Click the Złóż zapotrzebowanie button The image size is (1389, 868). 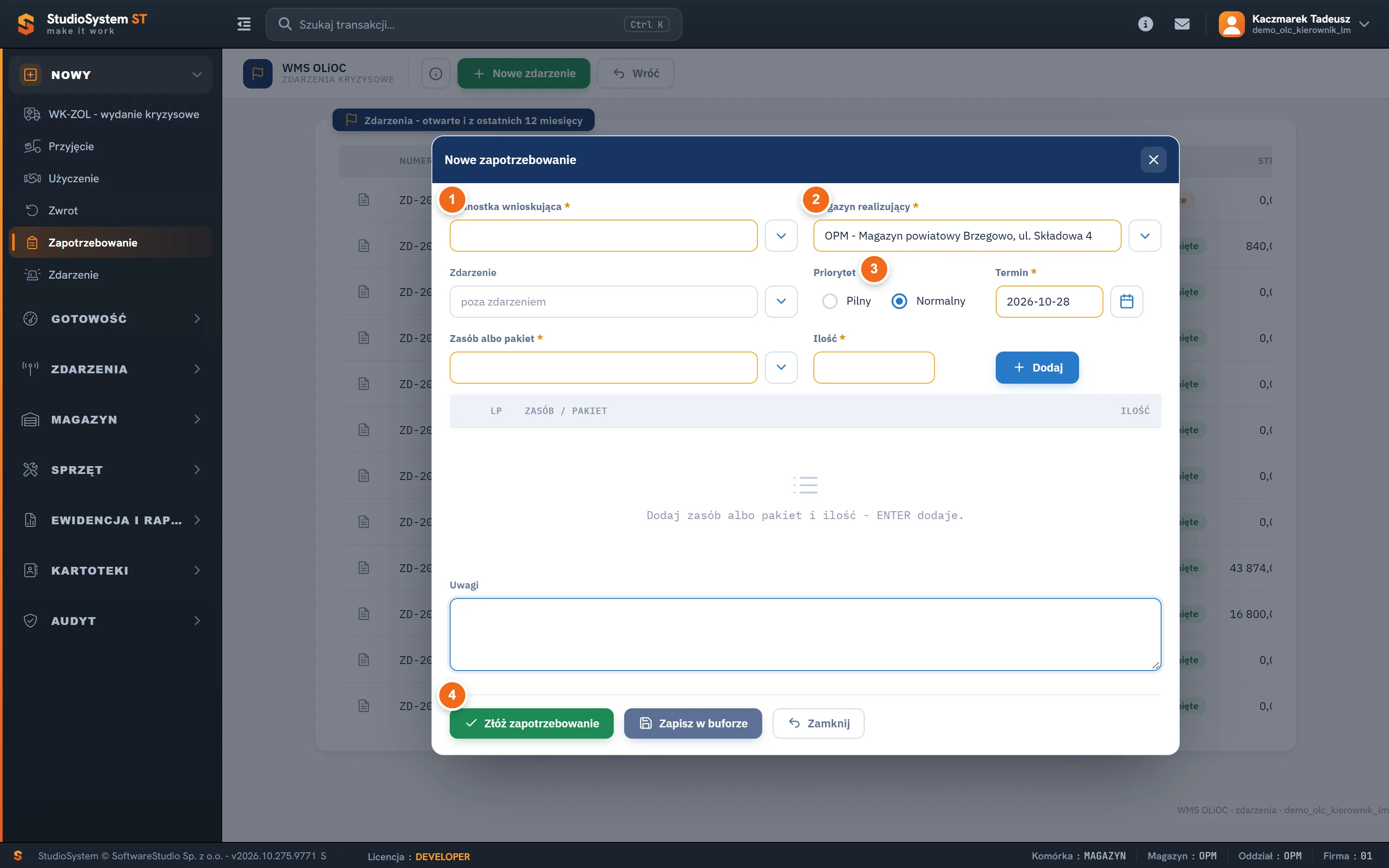point(531,723)
